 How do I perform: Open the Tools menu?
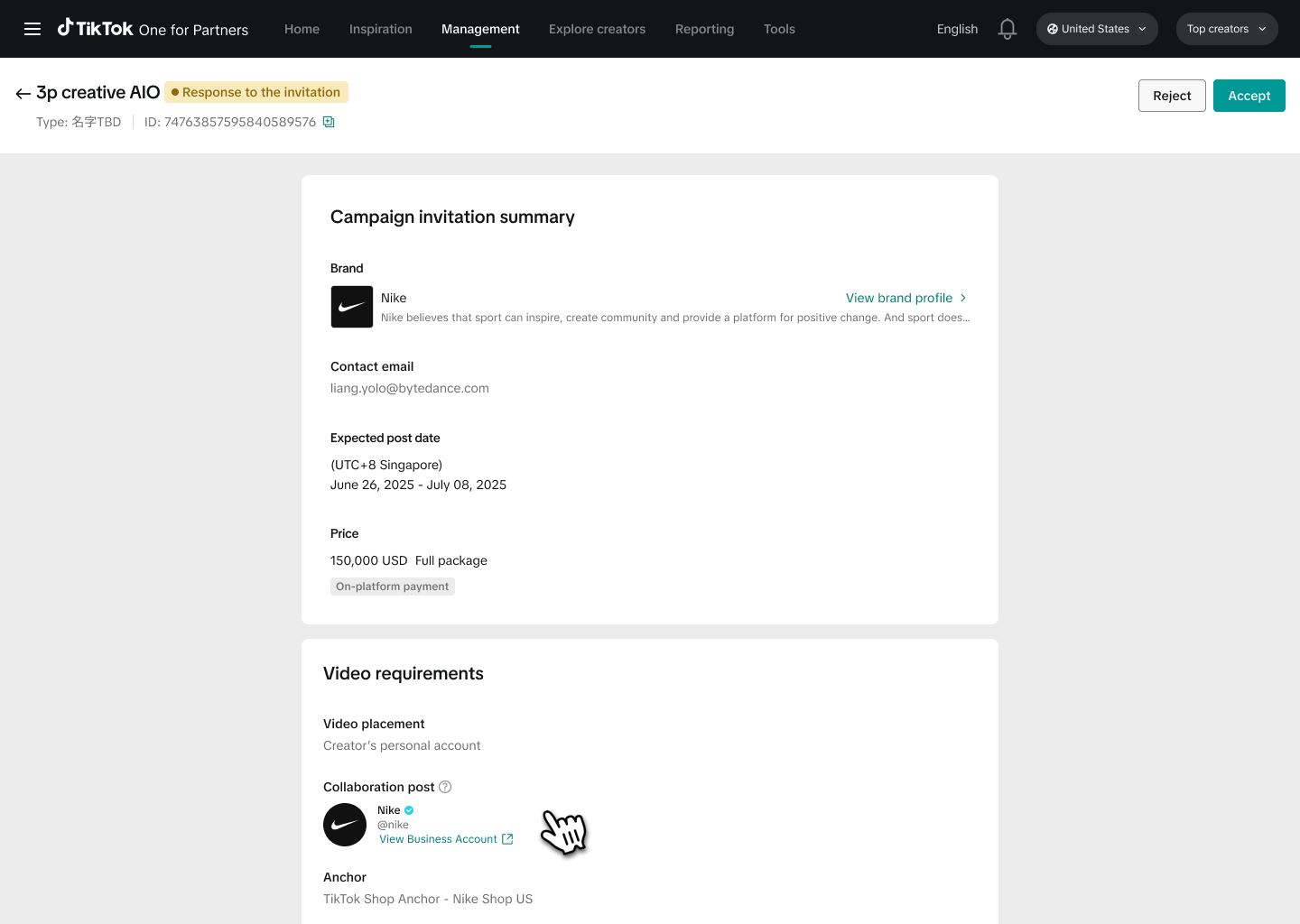779,29
